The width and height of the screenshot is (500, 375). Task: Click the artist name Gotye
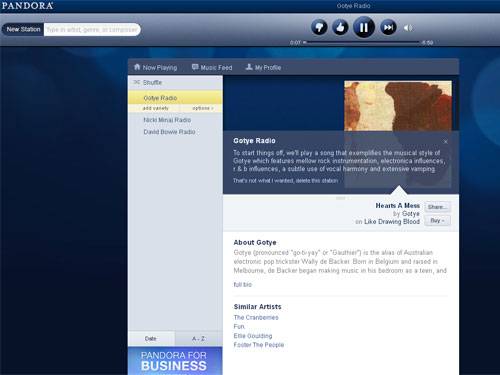tap(411, 214)
